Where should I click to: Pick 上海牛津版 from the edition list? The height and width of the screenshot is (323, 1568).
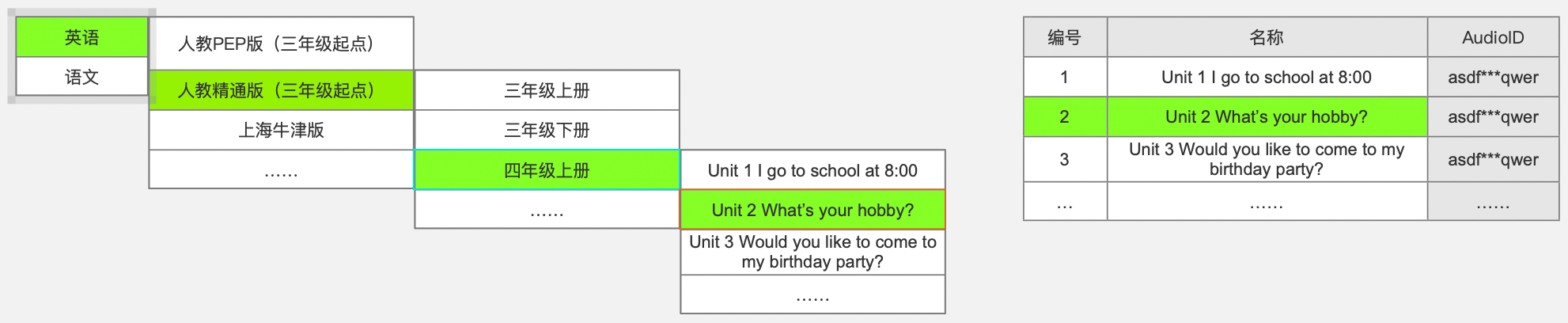pos(281,130)
